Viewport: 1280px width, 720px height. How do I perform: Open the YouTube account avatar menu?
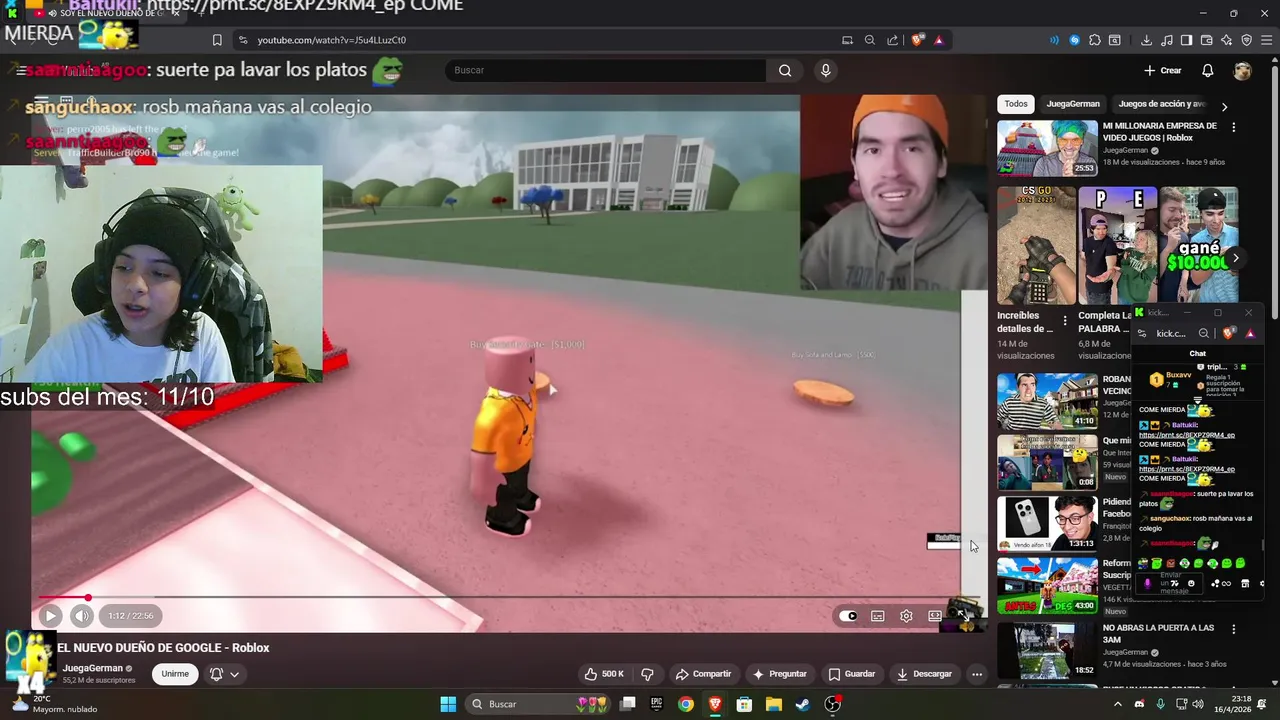(x=1242, y=71)
